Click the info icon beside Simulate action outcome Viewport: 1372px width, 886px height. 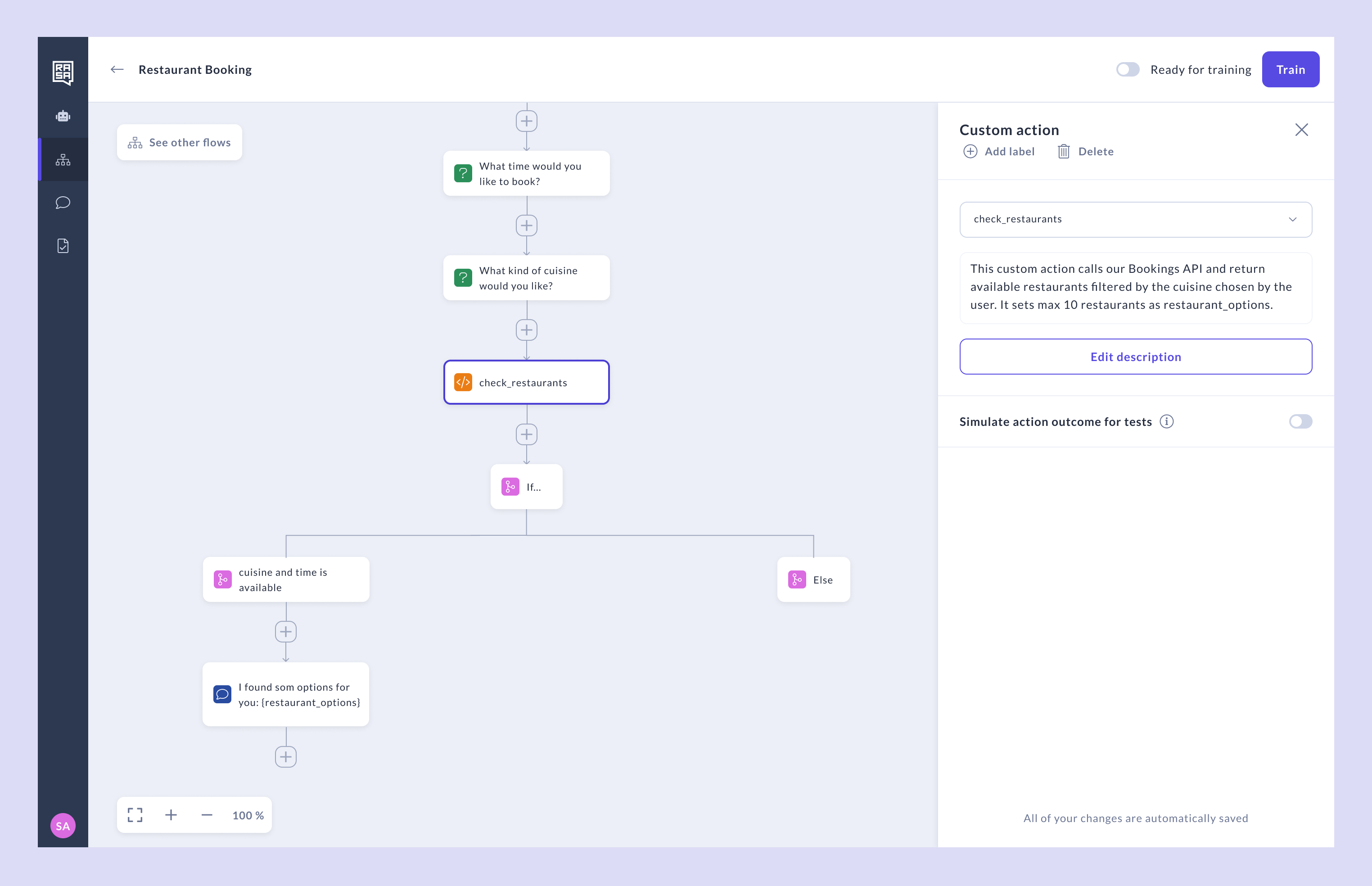coord(1167,422)
